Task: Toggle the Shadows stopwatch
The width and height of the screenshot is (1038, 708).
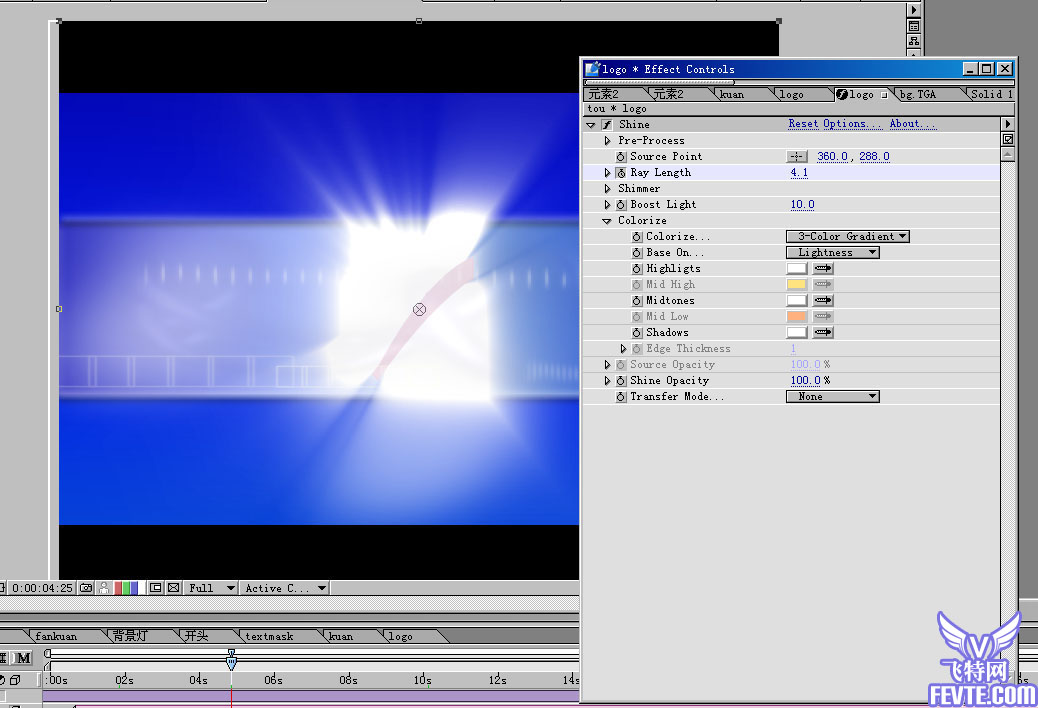Action: pos(637,333)
